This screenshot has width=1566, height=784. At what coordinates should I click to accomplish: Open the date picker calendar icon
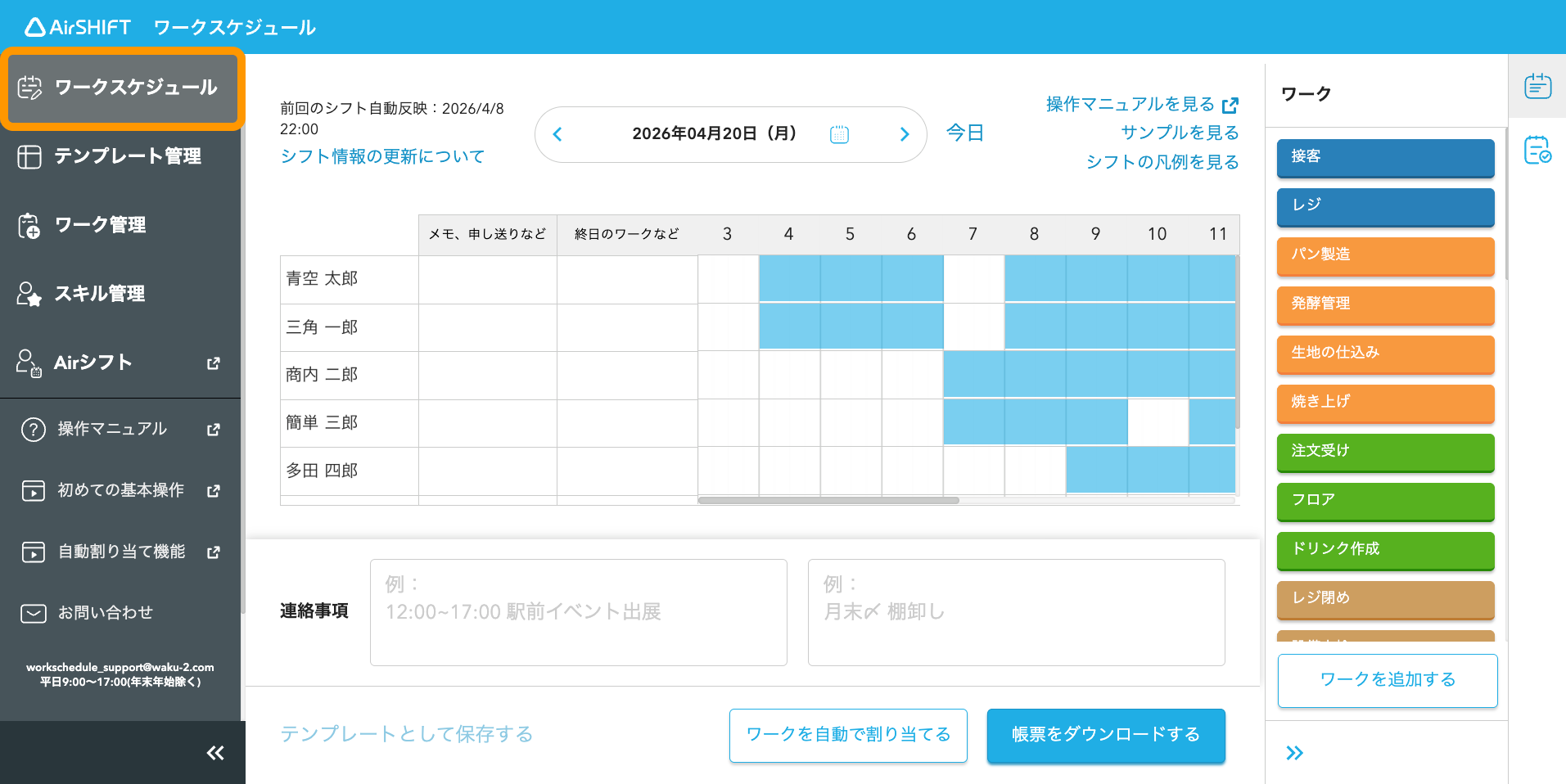tap(839, 134)
